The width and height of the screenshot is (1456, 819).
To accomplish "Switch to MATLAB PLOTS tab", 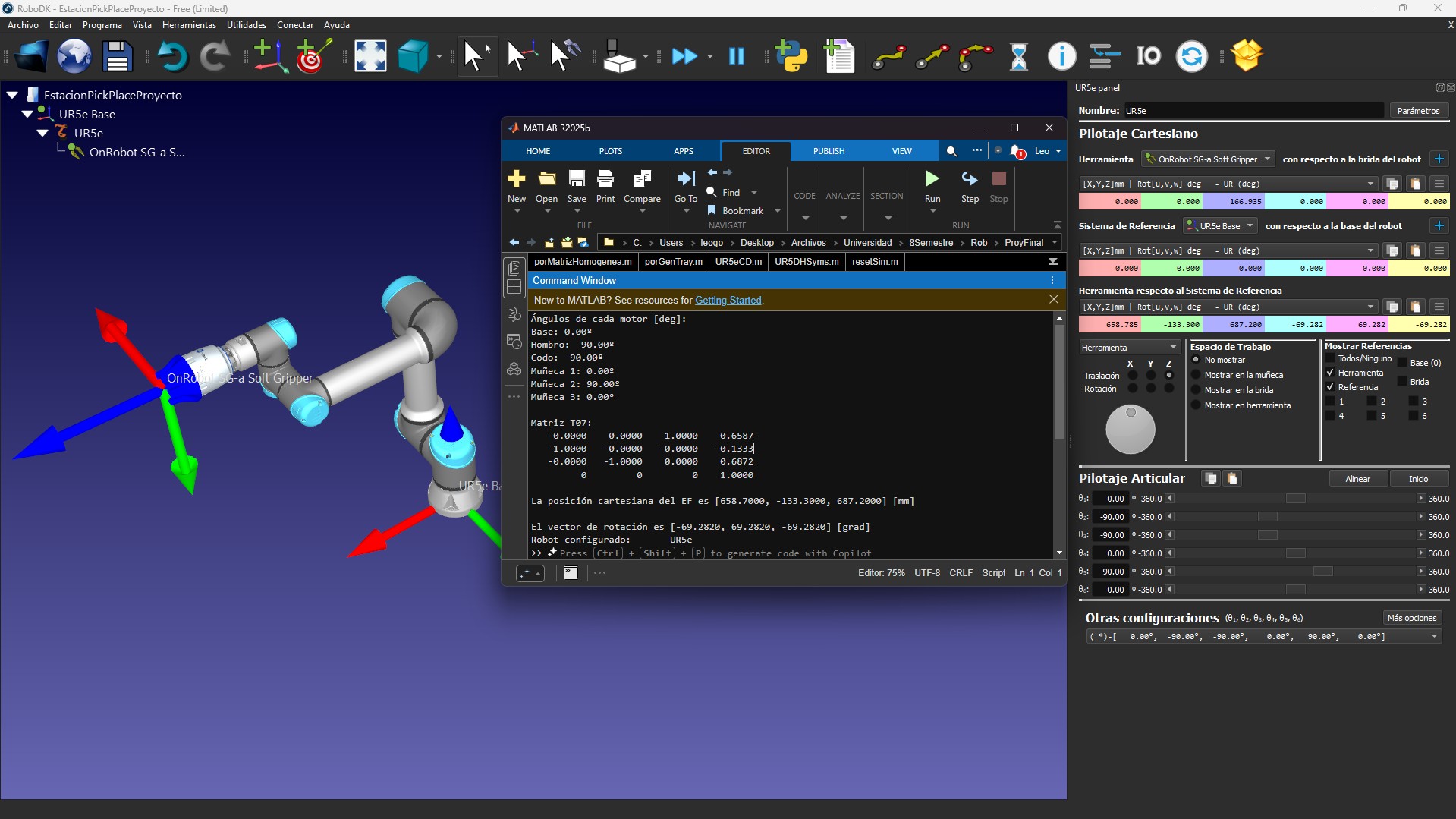I will click(x=611, y=151).
